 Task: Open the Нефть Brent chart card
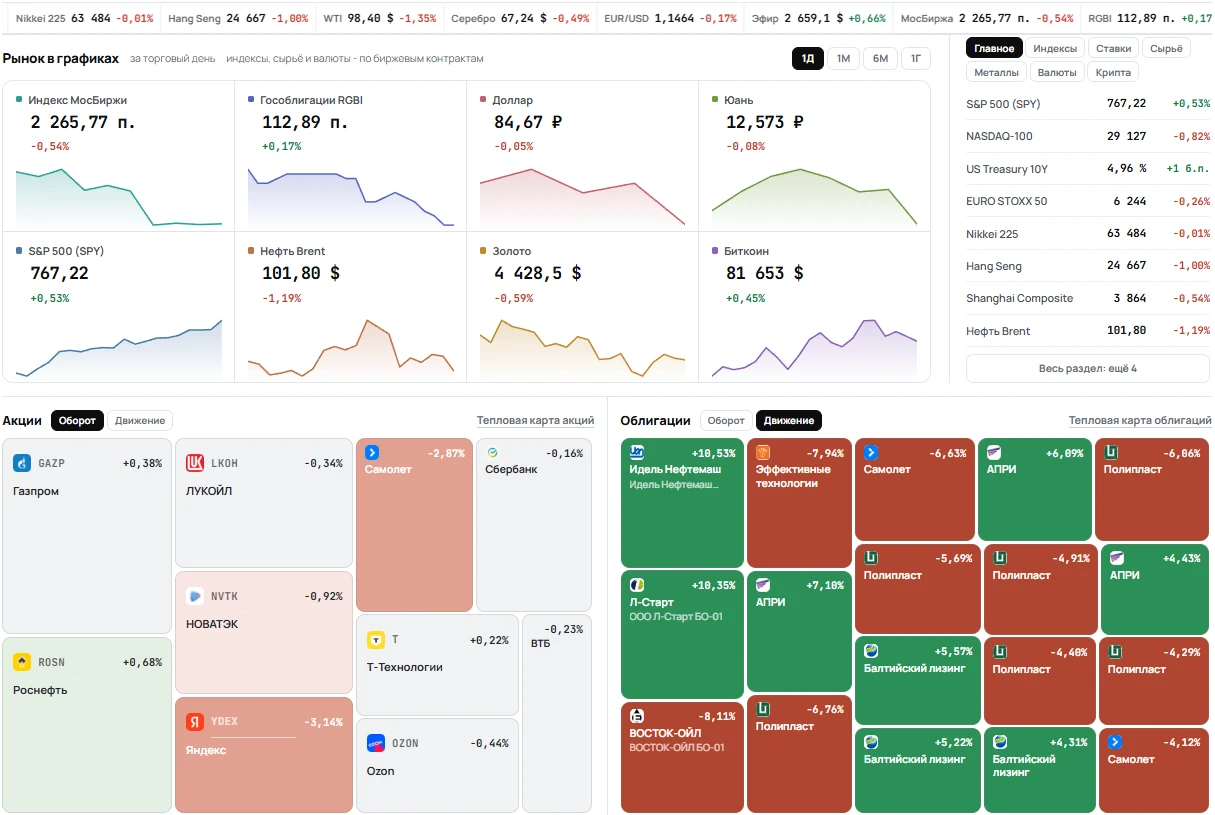[350, 307]
